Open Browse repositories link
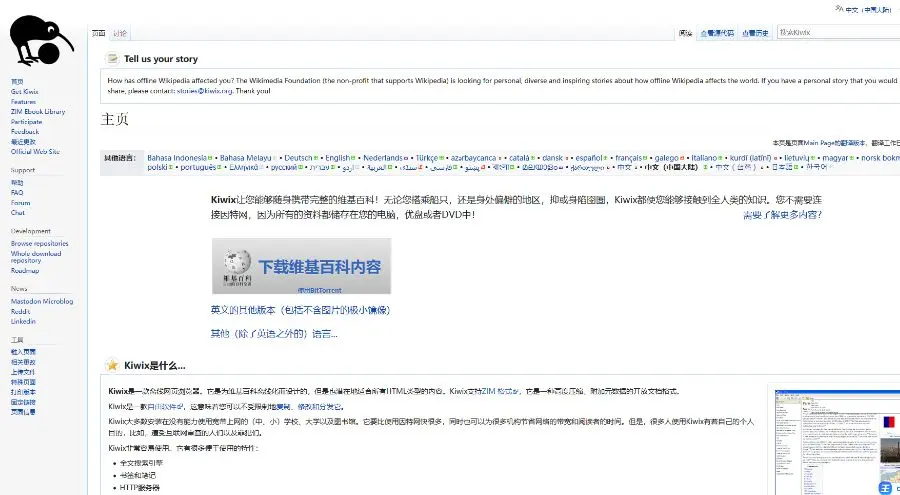Image resolution: width=900 pixels, height=495 pixels. [x=40, y=243]
